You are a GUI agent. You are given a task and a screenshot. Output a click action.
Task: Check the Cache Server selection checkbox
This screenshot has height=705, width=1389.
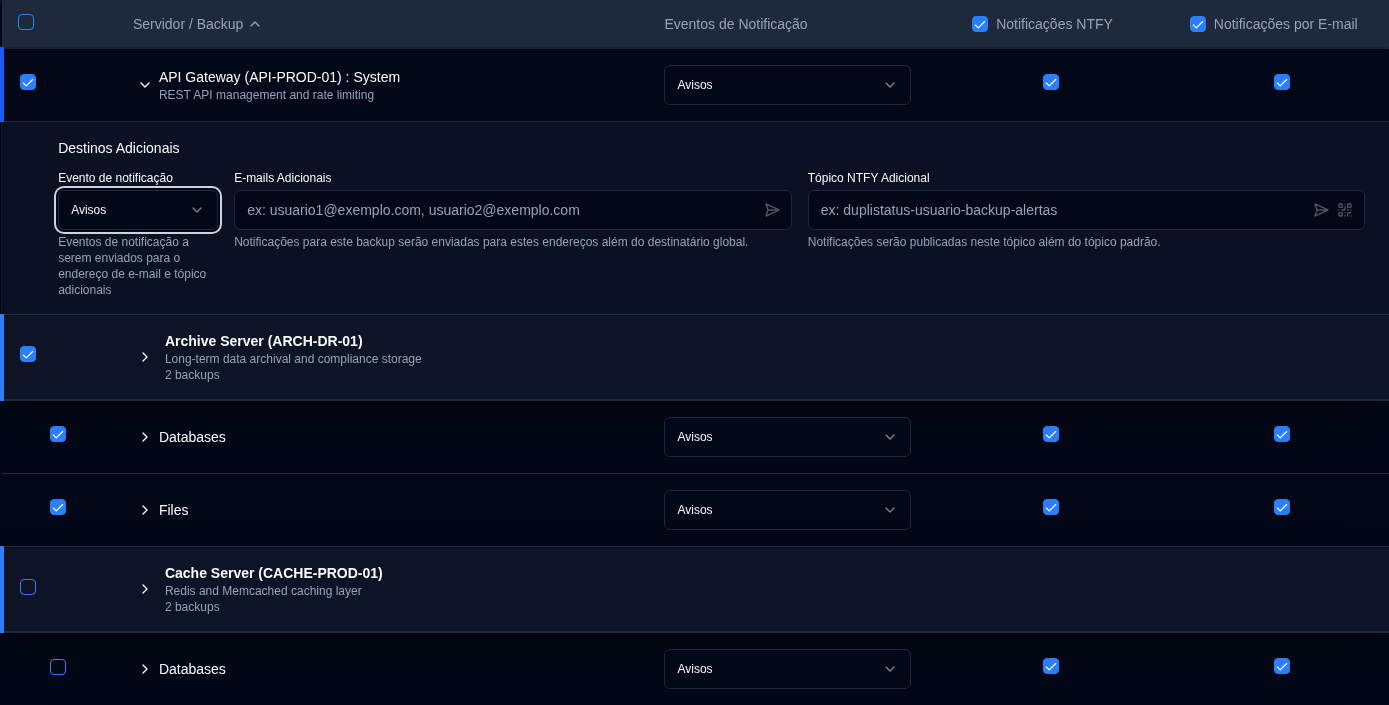[x=28, y=587]
